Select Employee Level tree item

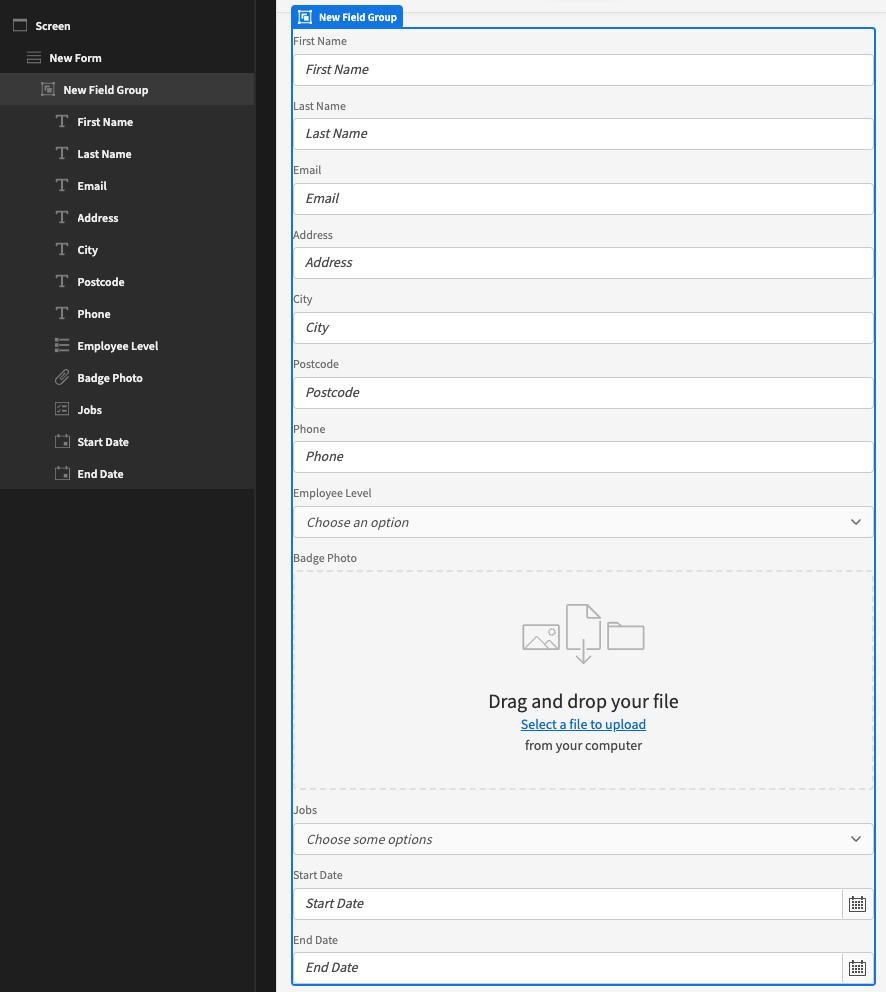tap(127, 345)
